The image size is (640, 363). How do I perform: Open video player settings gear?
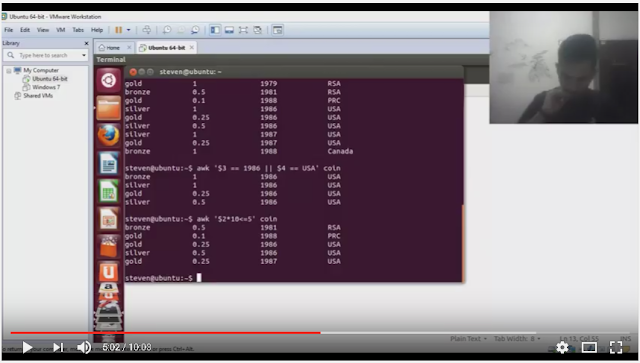pyautogui.click(x=562, y=347)
